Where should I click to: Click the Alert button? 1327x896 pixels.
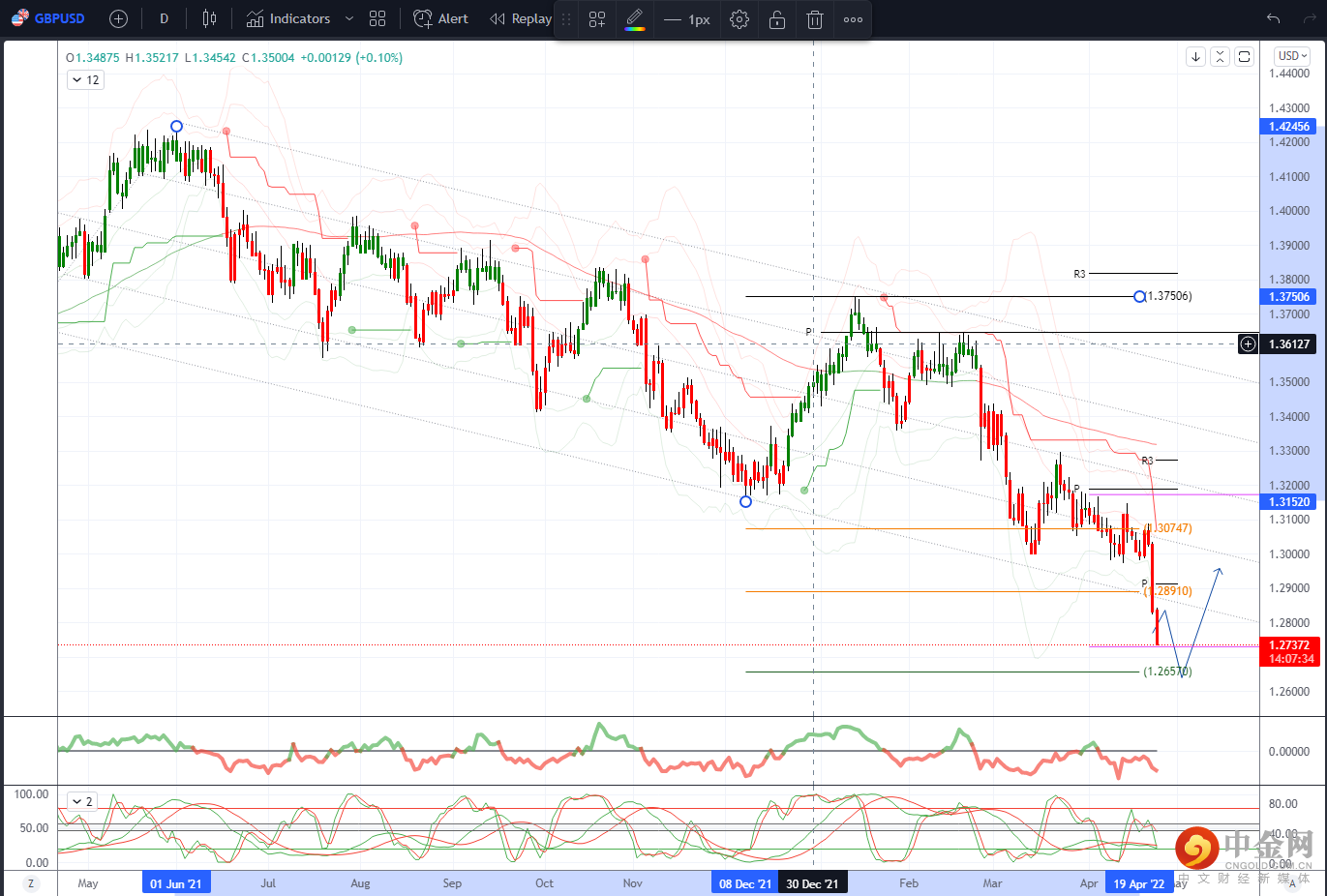[x=440, y=18]
